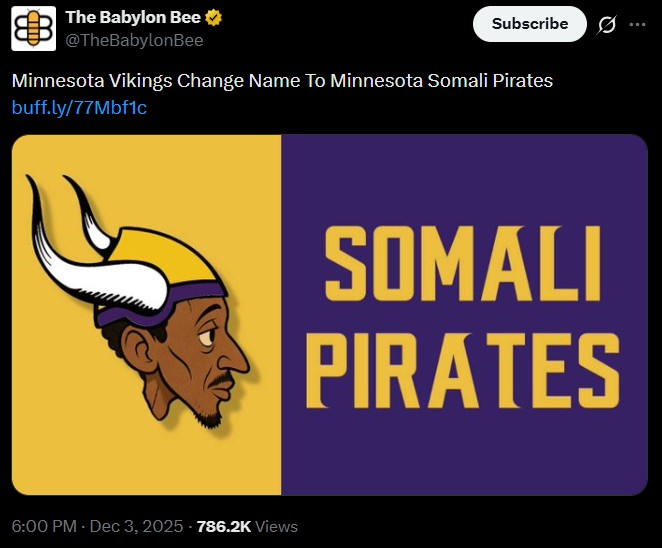Click the word "PIRATES" in the image
Screen dimensions: 662x548
(x=463, y=370)
